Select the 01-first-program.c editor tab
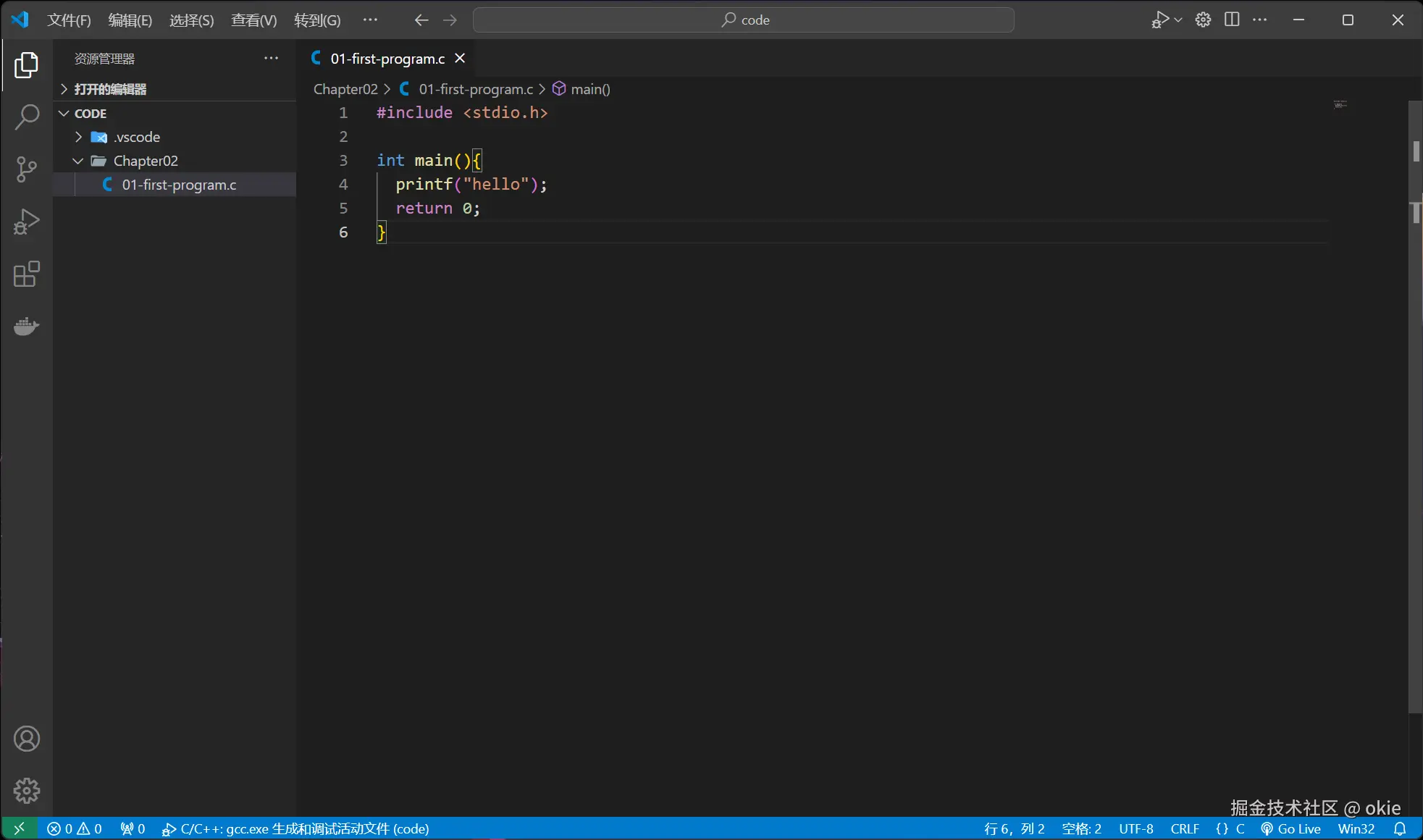 (x=387, y=59)
